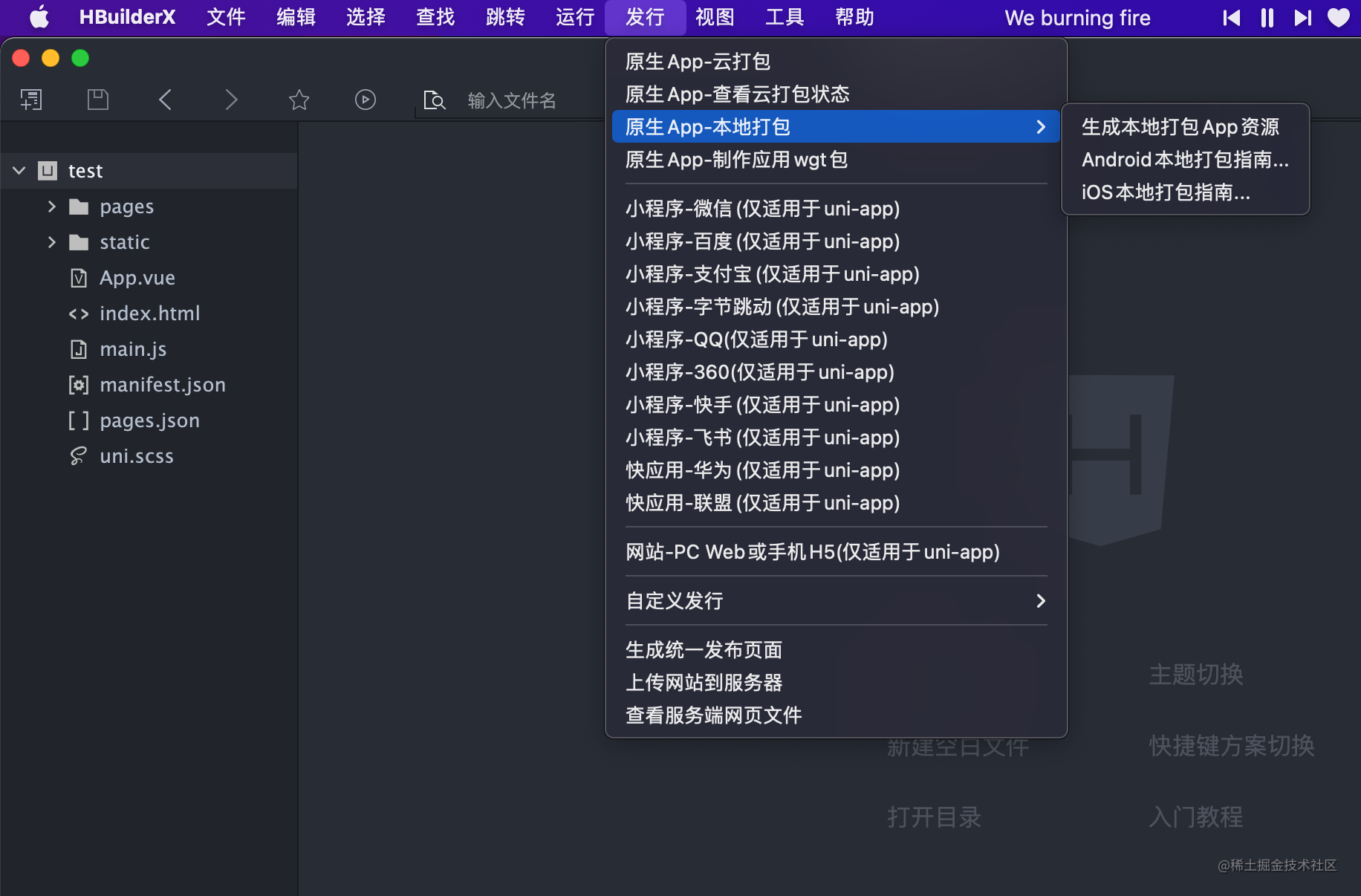The image size is (1361, 896).
Task: Close the 发行 menu
Action: click(x=645, y=17)
